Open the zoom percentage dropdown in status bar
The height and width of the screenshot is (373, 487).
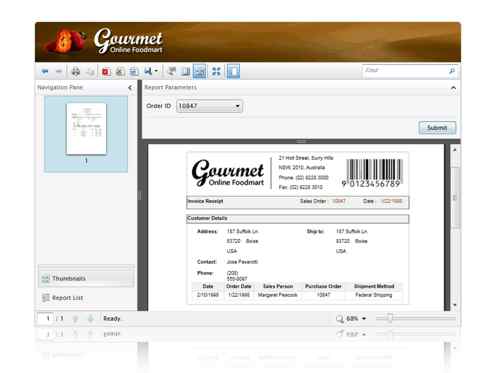[364, 319]
